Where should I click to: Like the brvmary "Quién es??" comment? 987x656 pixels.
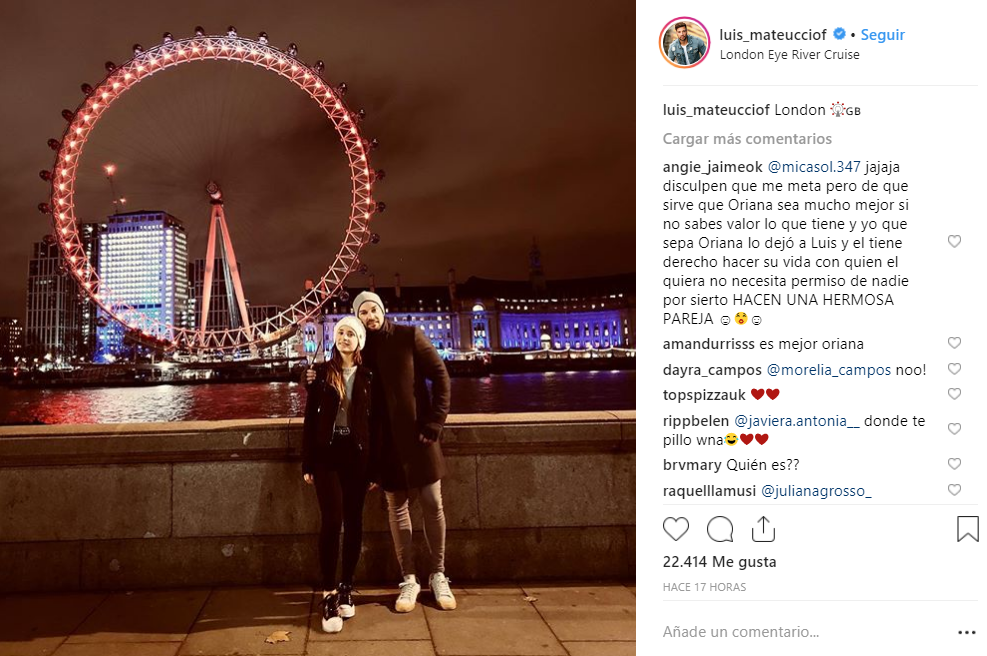954,463
